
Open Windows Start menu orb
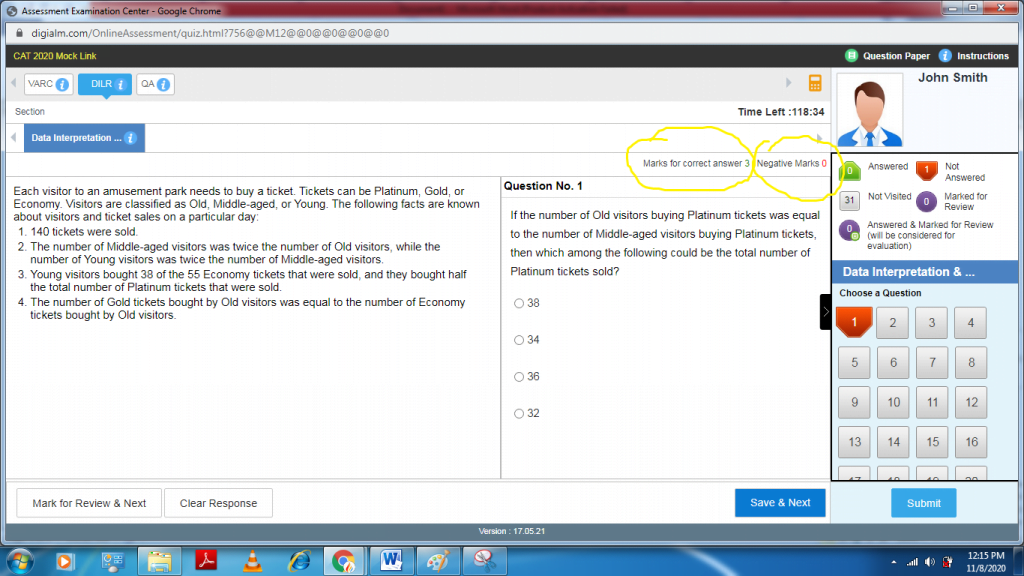tap(20, 561)
